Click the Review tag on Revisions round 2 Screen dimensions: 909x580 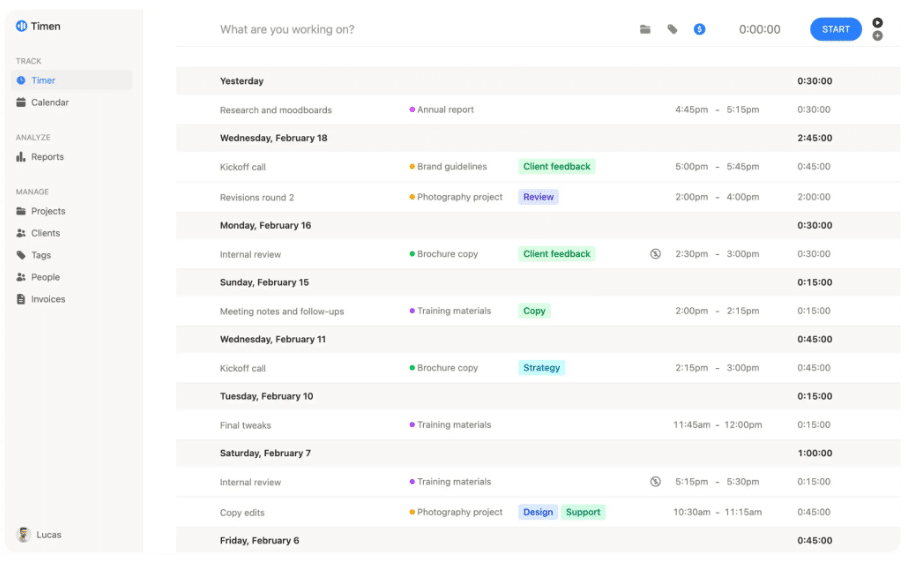[538, 197]
